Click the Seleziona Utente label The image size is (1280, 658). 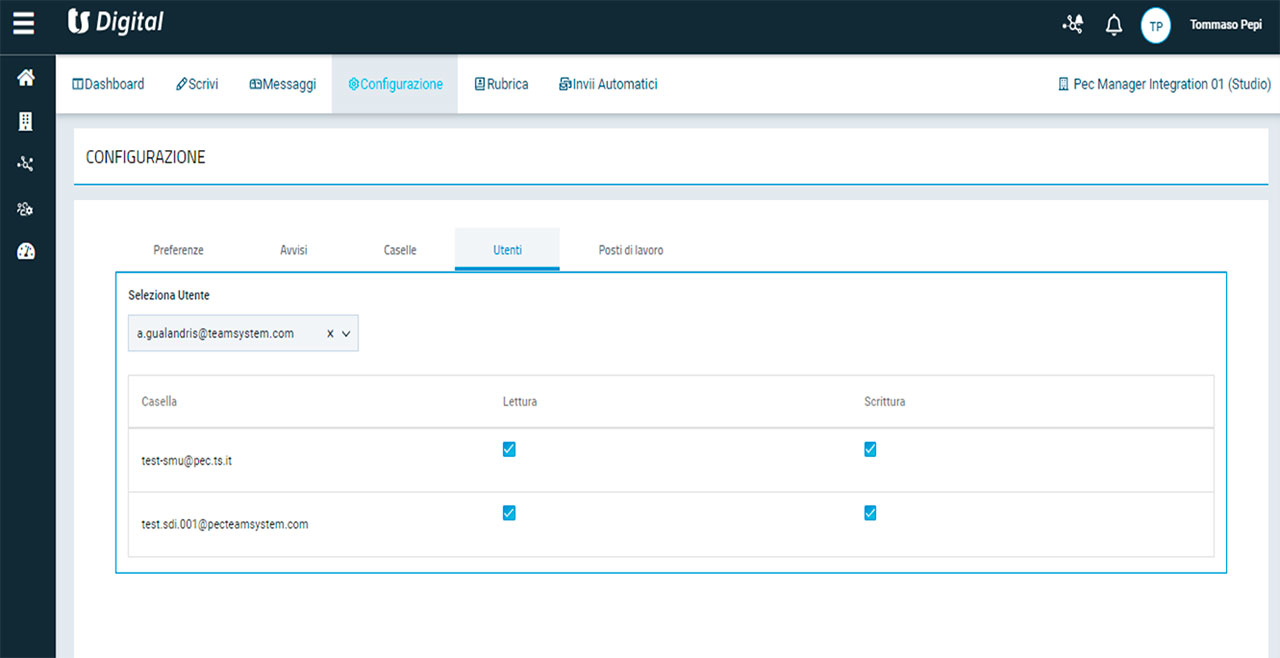pyautogui.click(x=169, y=295)
